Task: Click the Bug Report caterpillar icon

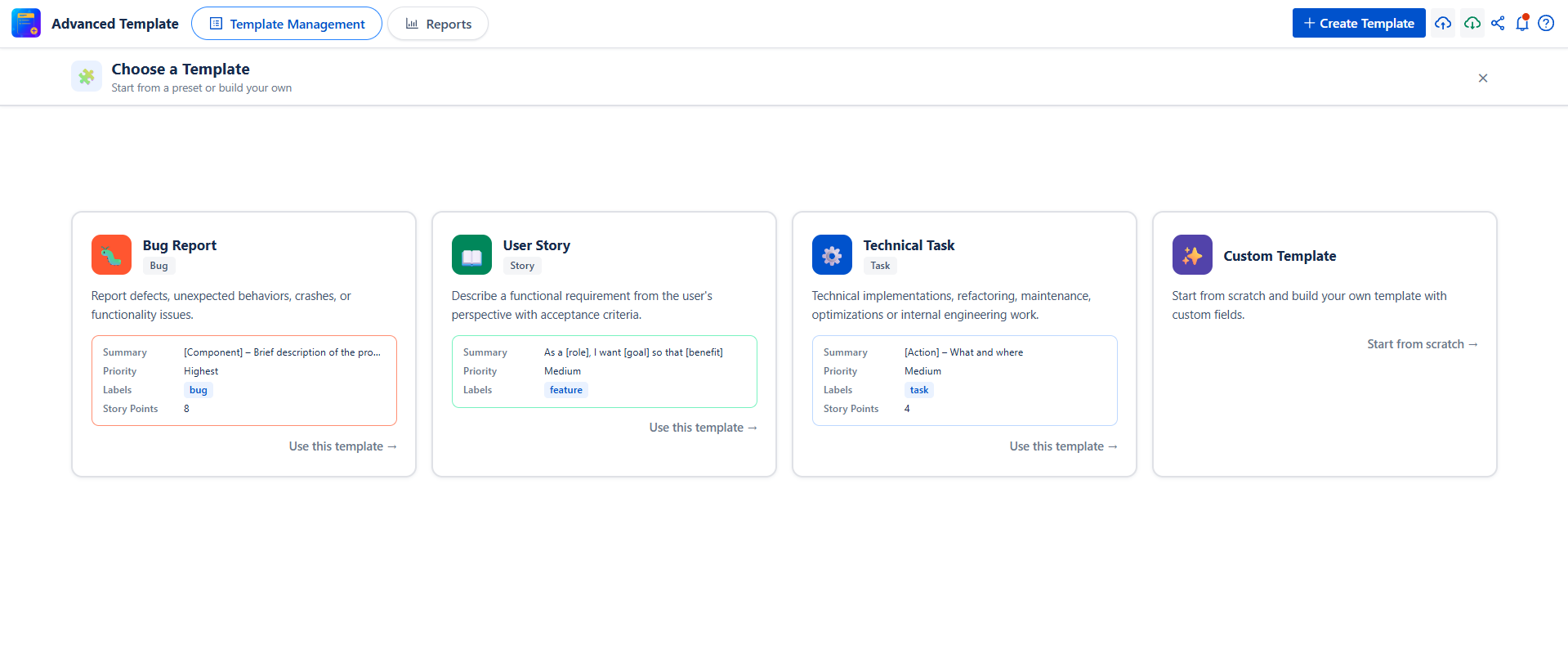Action: [x=111, y=254]
